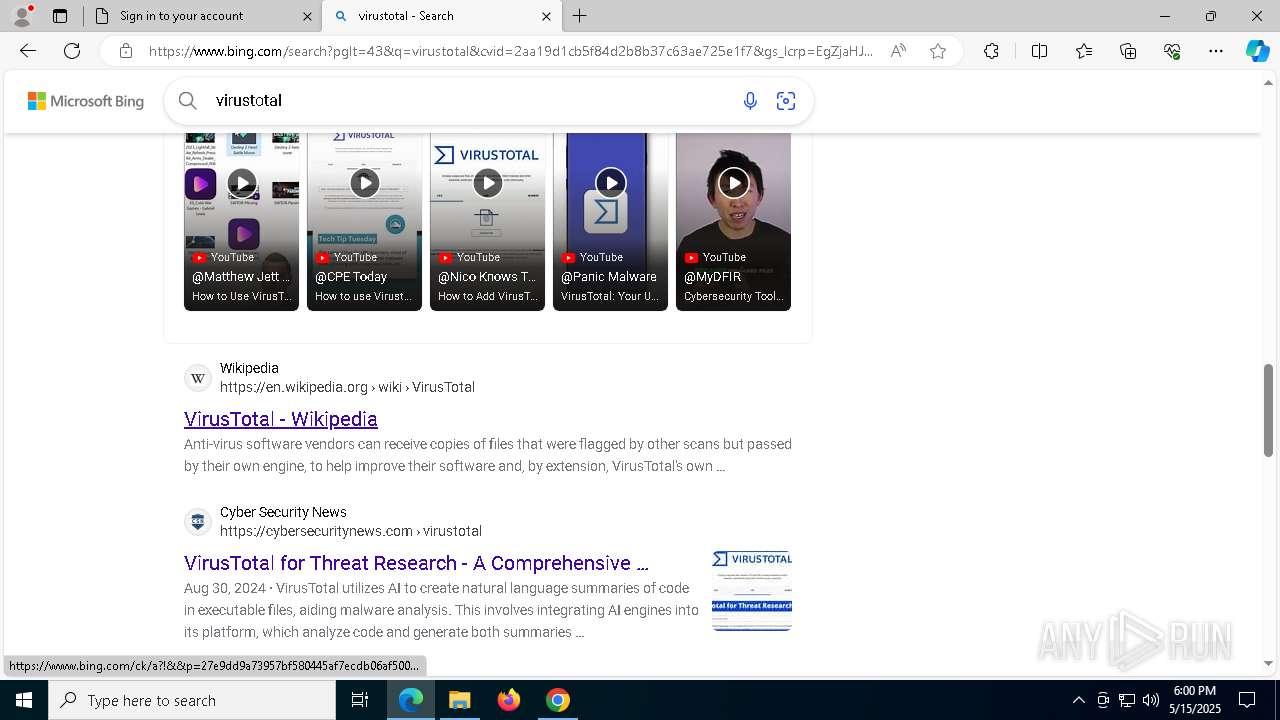The image size is (1280, 720).
Task: Play the @Panic Malware video
Action: click(x=610, y=183)
